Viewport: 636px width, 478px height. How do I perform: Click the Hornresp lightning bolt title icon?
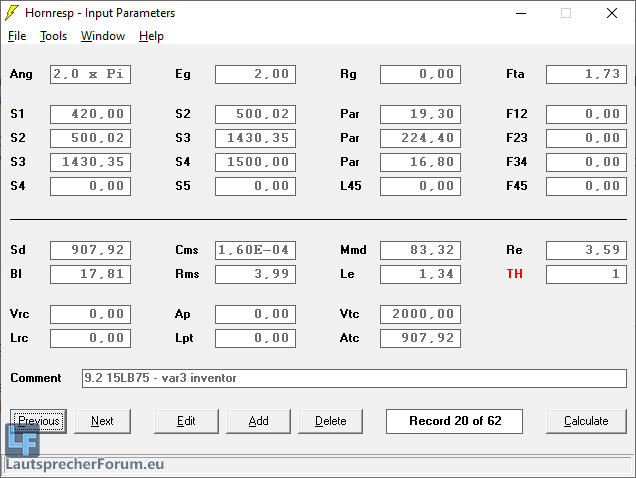tap(12, 13)
